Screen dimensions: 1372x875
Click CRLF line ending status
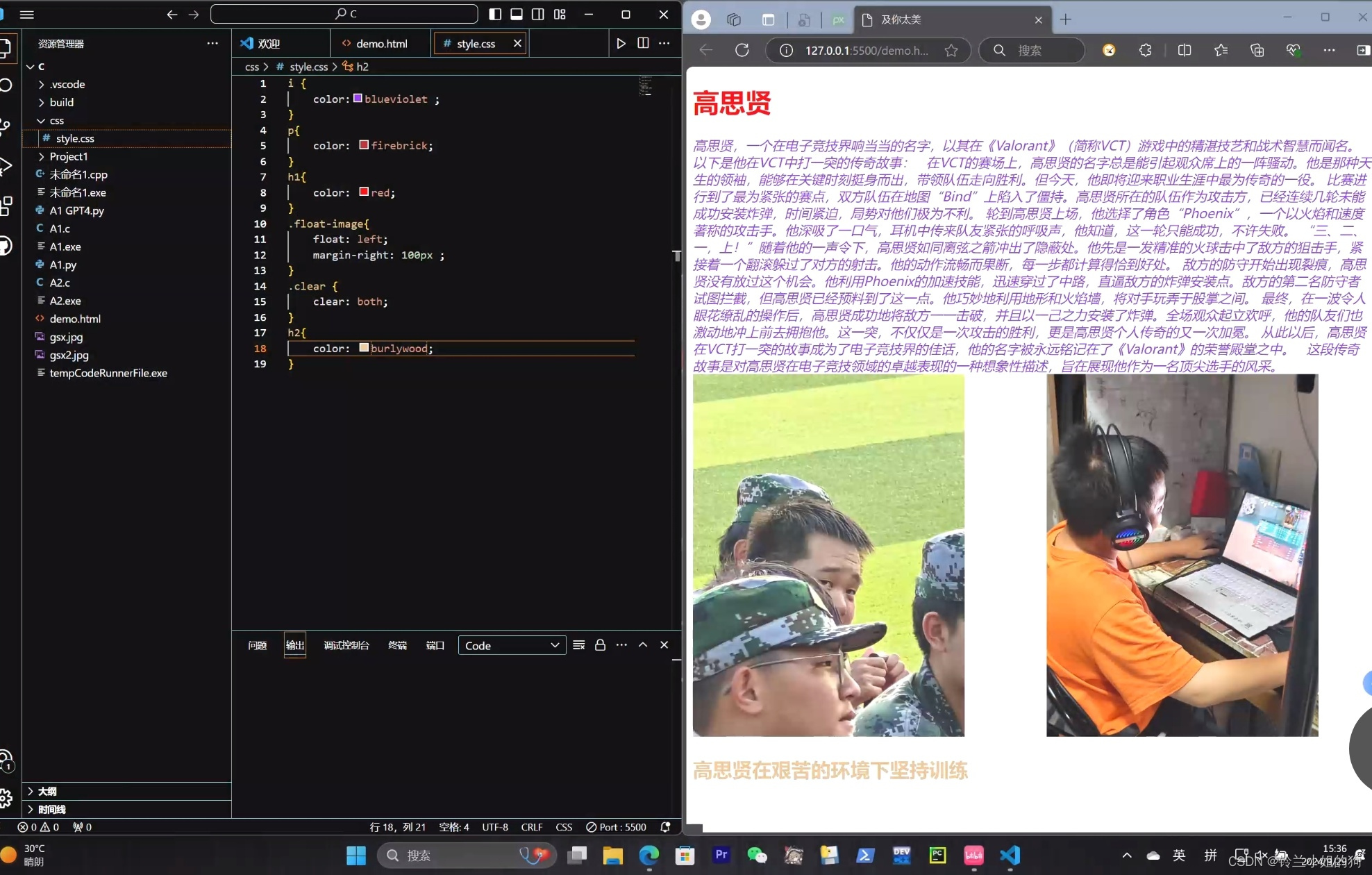click(x=532, y=827)
